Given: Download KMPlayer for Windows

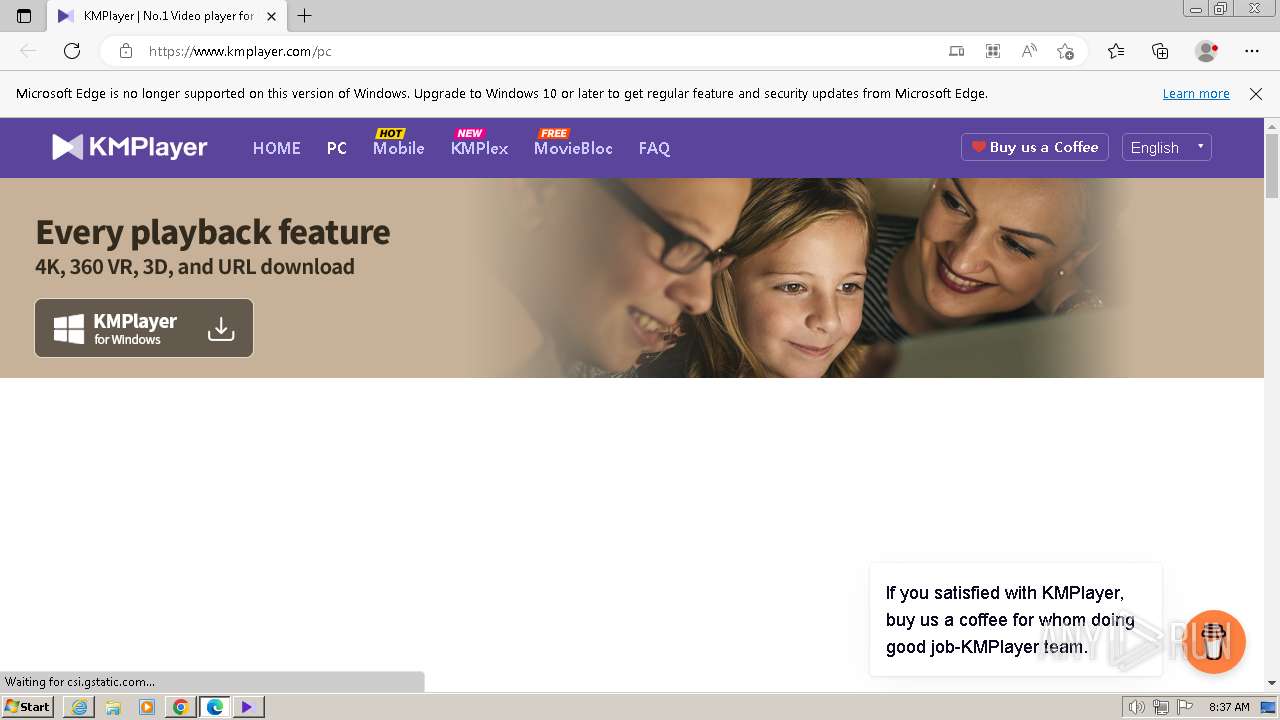Looking at the screenshot, I should (144, 328).
